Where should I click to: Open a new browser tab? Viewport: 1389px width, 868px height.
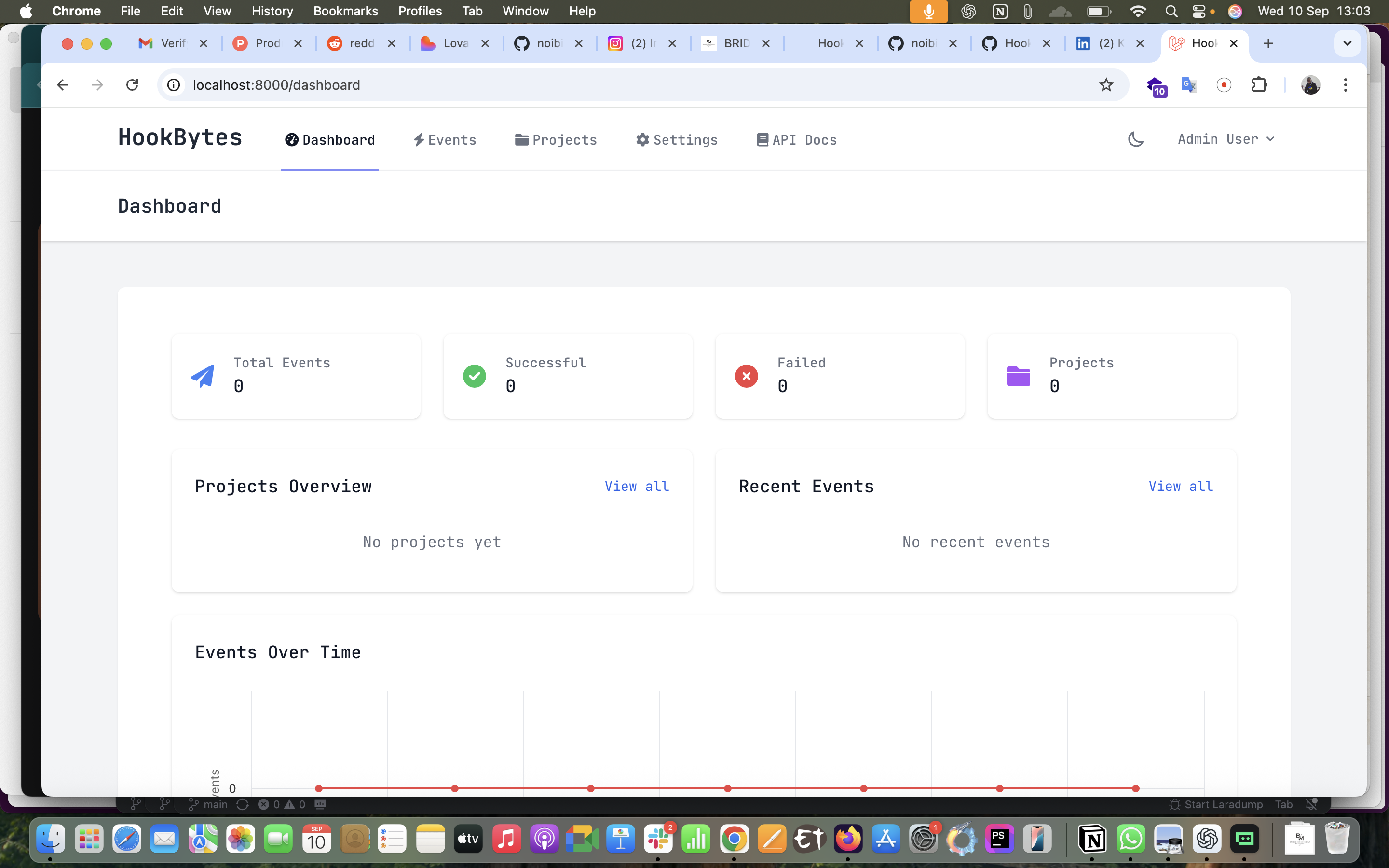[1268, 43]
